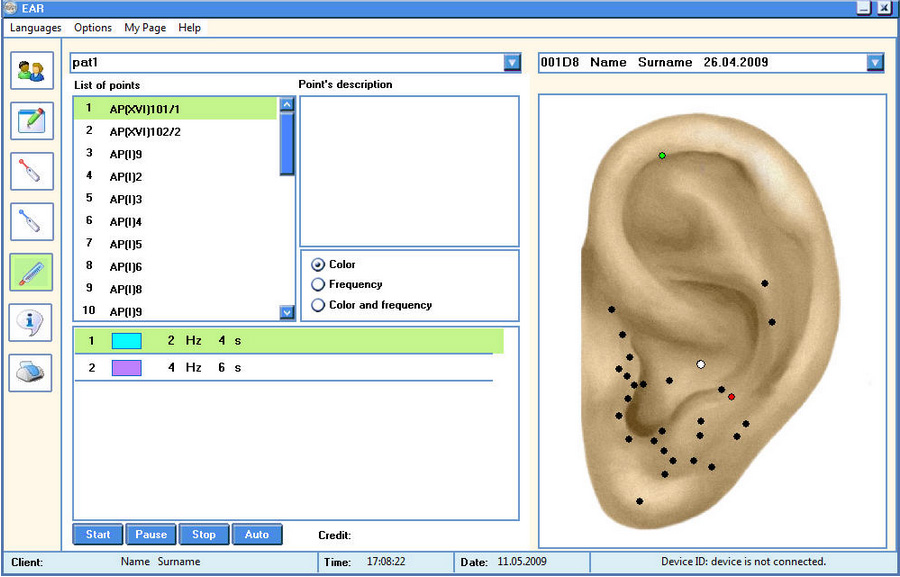Choose the Color and frequency option
Screen dimensions: 900x577
[319, 305]
